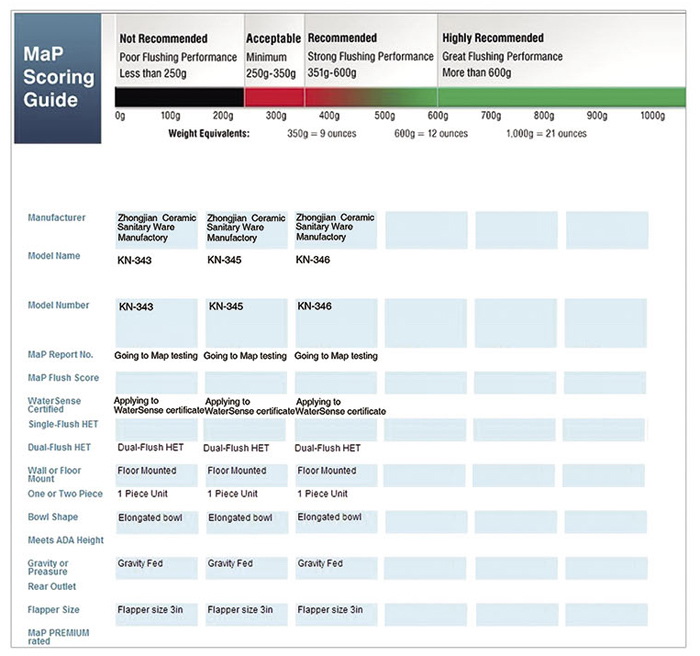Select 'Less than 250g' text

click(153, 73)
